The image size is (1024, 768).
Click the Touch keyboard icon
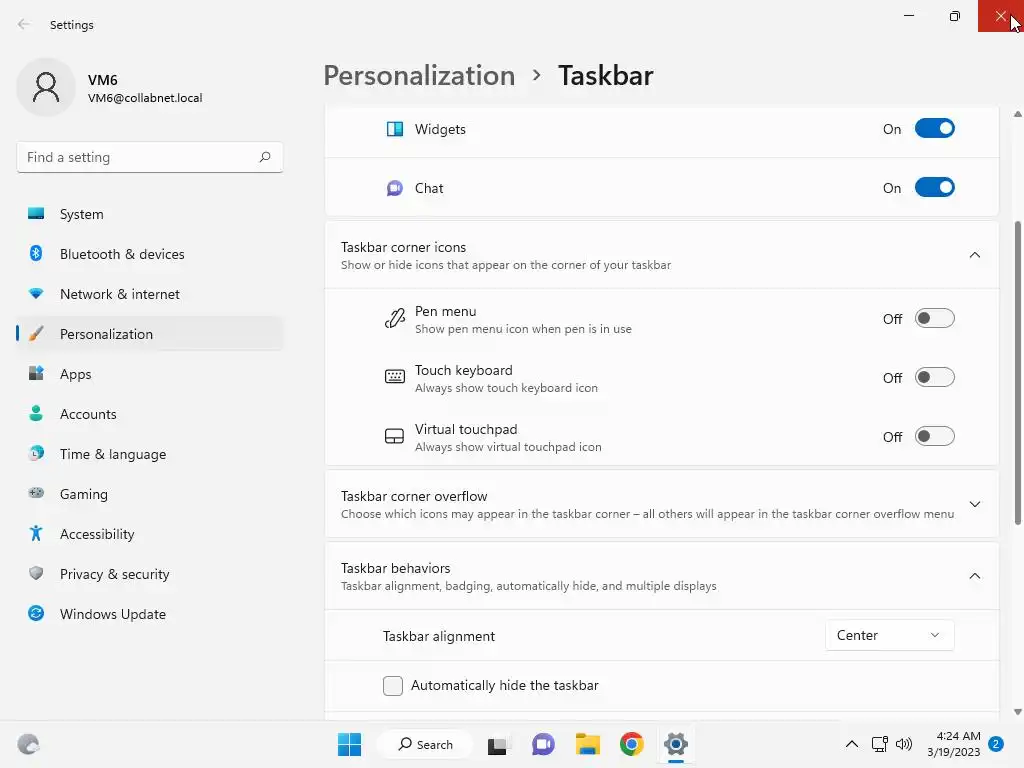click(394, 377)
